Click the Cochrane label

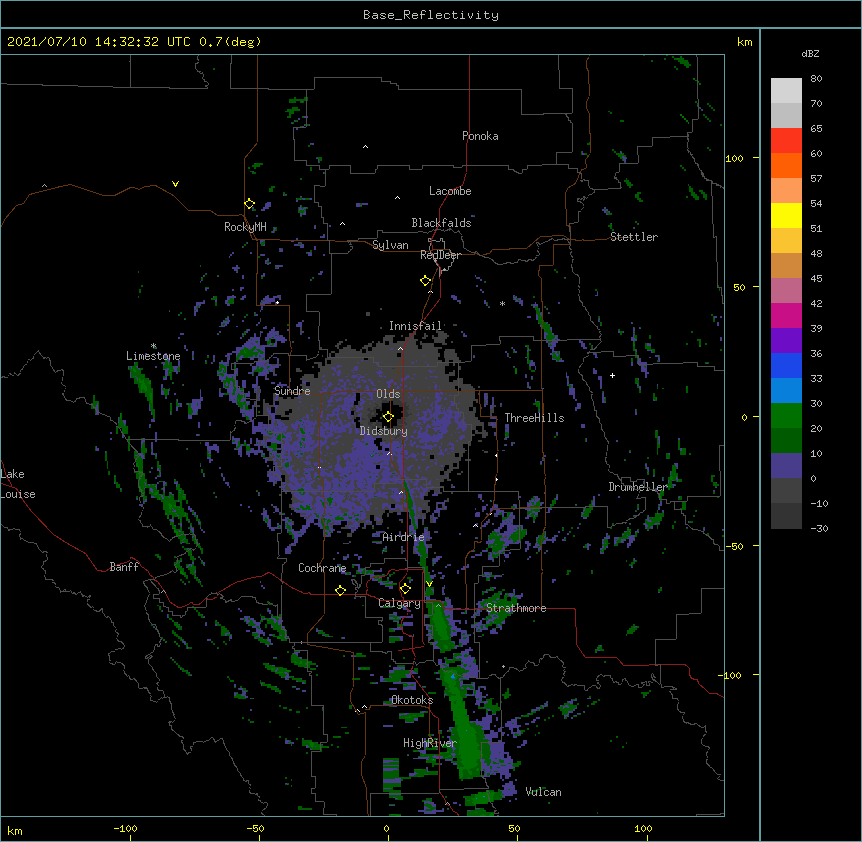click(322, 568)
